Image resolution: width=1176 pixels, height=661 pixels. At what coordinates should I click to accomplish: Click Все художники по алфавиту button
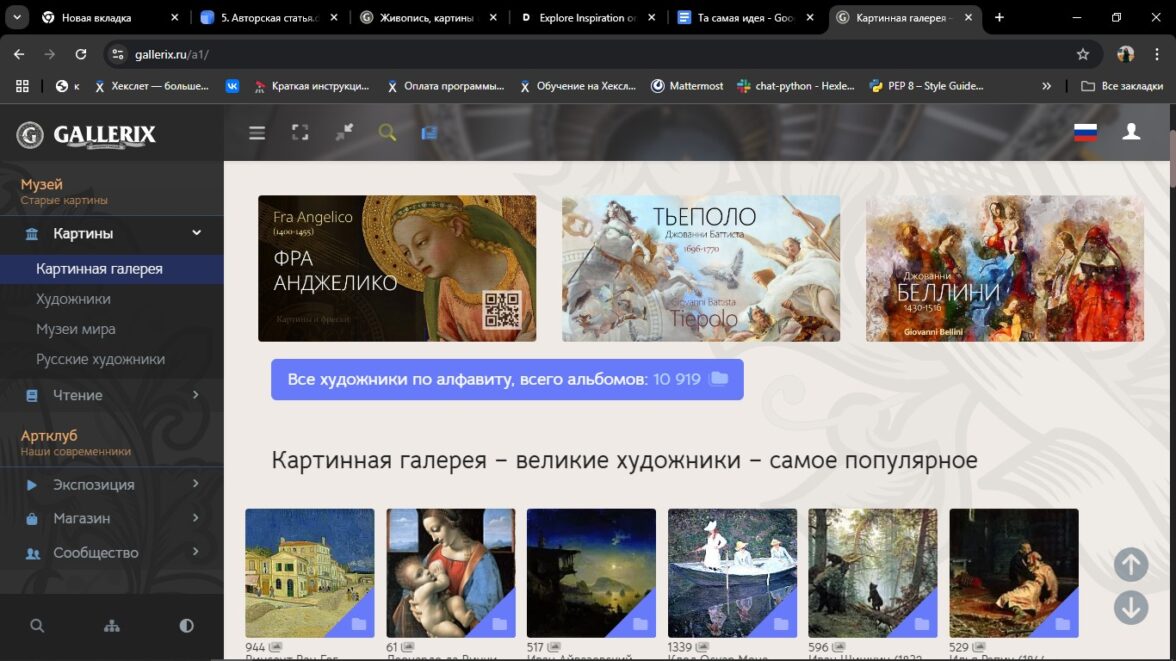click(x=507, y=380)
